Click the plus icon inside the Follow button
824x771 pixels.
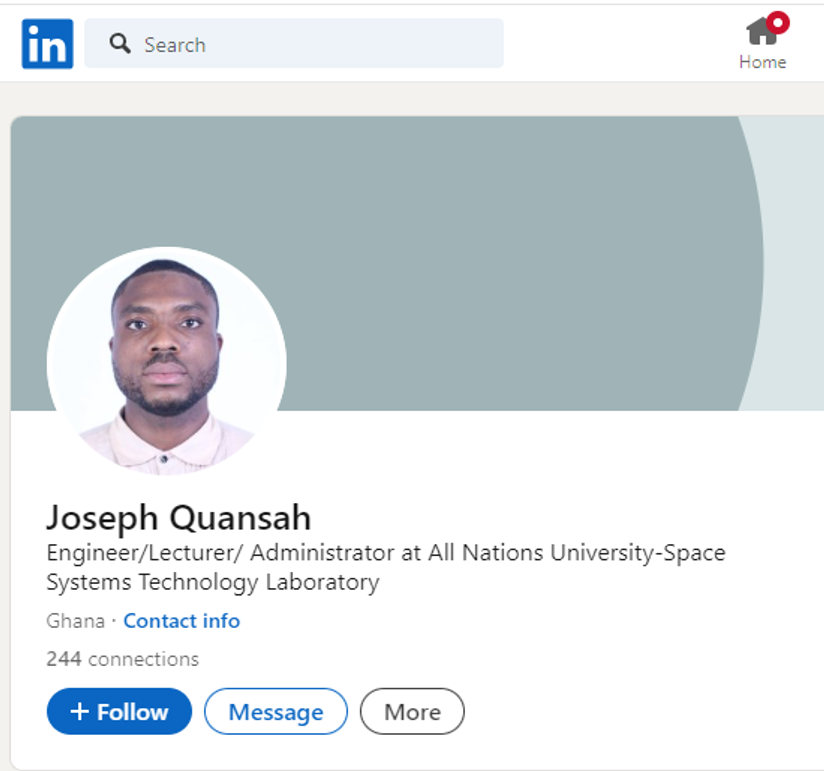80,711
